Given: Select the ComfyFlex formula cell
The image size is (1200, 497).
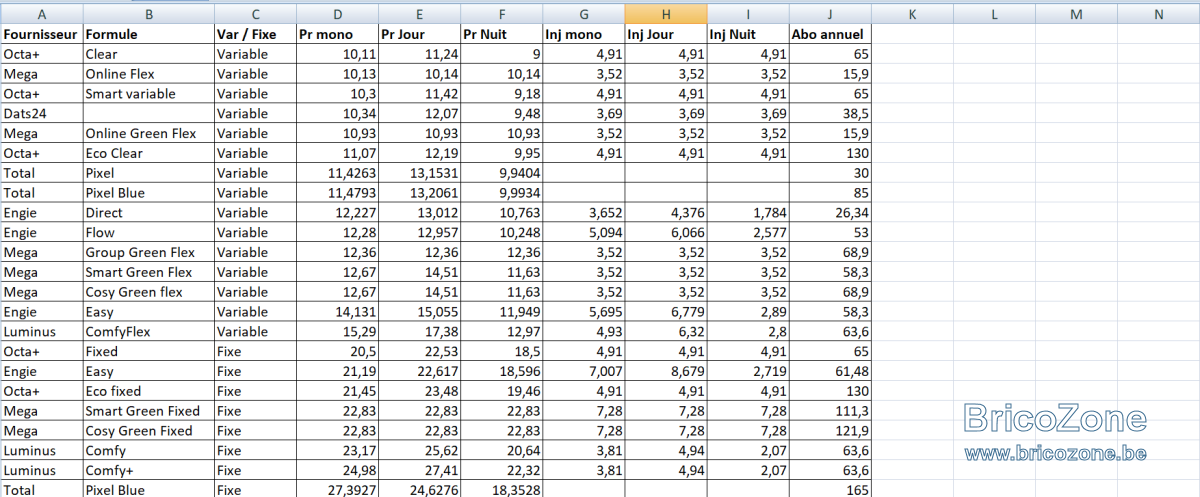Looking at the screenshot, I should tap(148, 331).
